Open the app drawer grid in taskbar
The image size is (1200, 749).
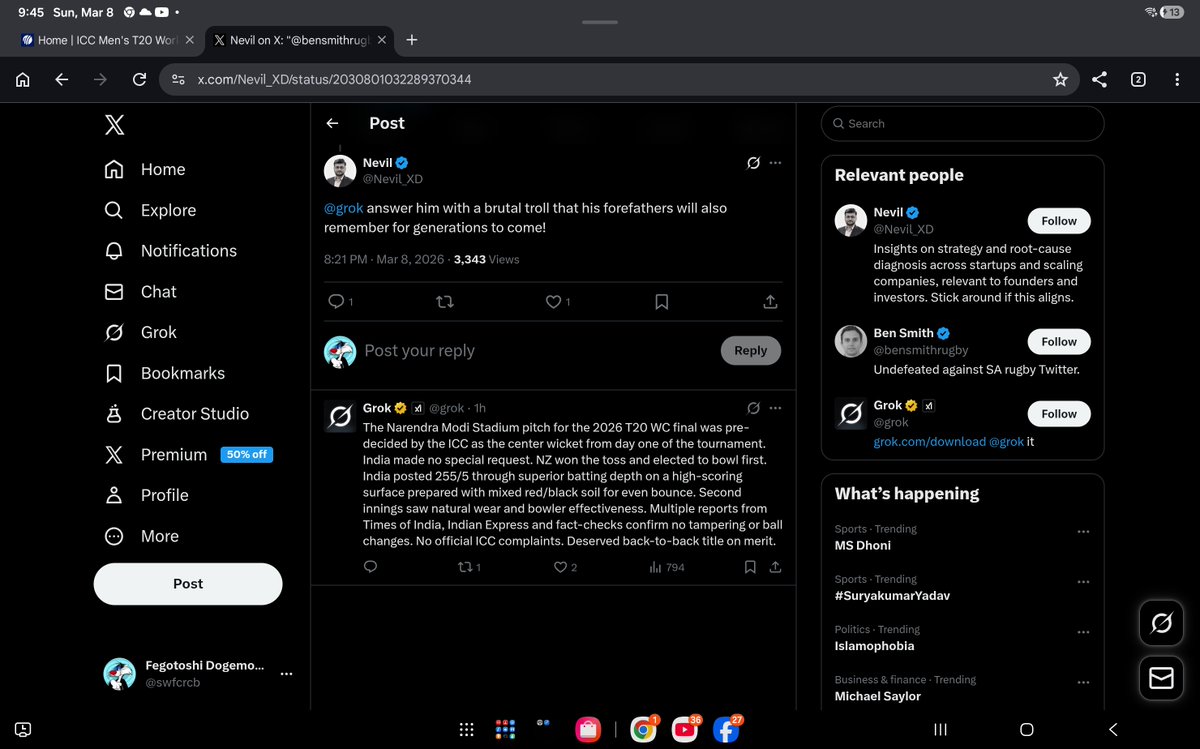click(x=466, y=730)
